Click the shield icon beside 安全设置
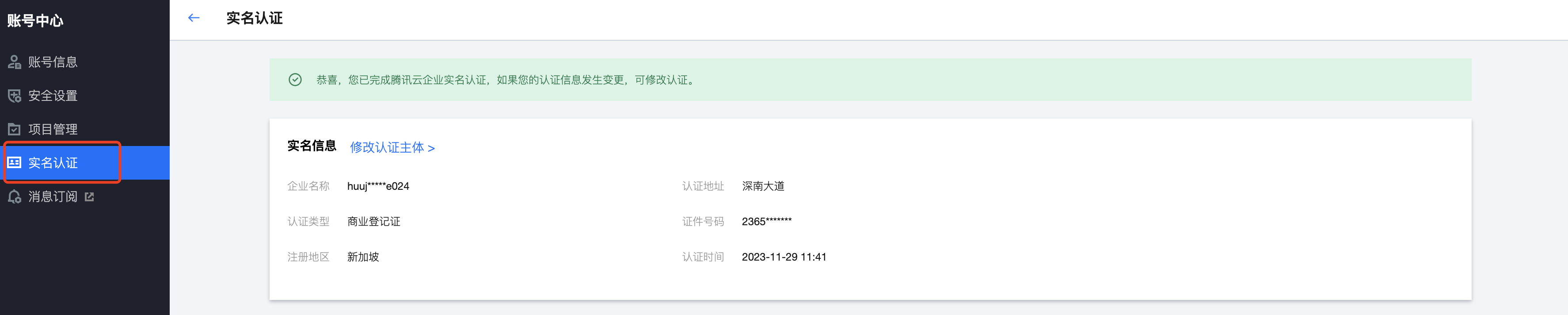This screenshot has width=1568, height=315. pos(14,96)
